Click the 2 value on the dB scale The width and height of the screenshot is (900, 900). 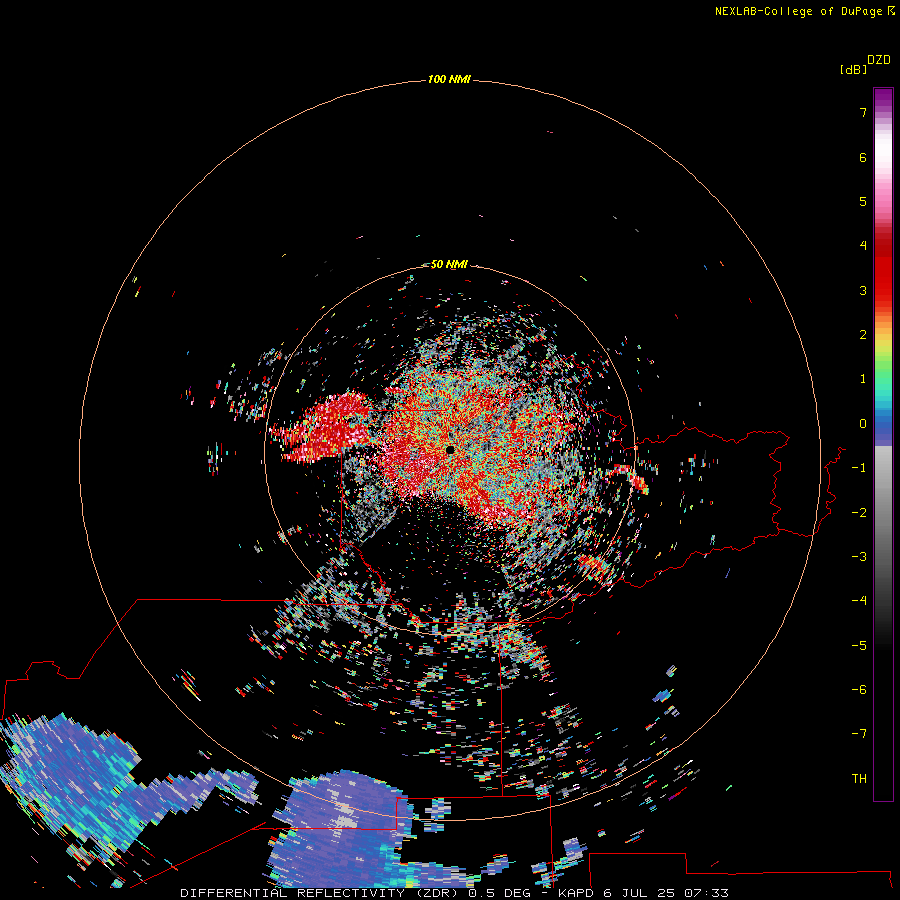pos(863,335)
